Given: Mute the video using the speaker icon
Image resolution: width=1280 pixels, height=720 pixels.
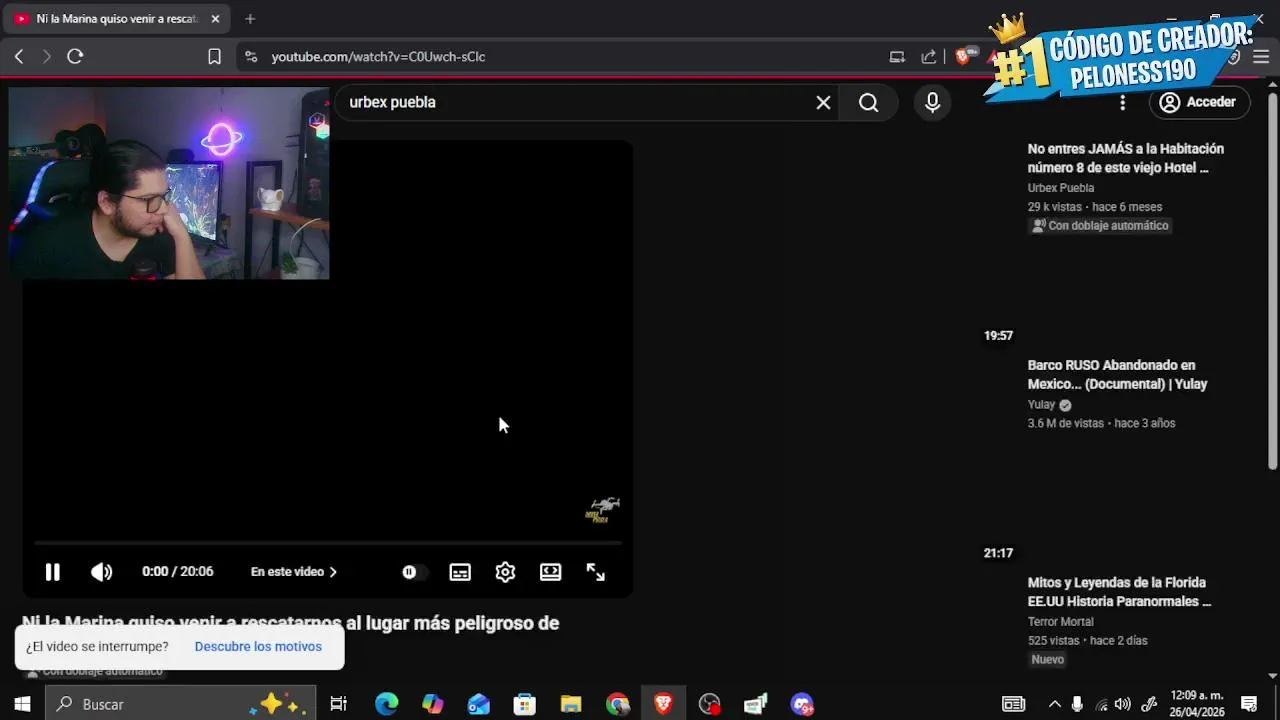Looking at the screenshot, I should 101,572.
